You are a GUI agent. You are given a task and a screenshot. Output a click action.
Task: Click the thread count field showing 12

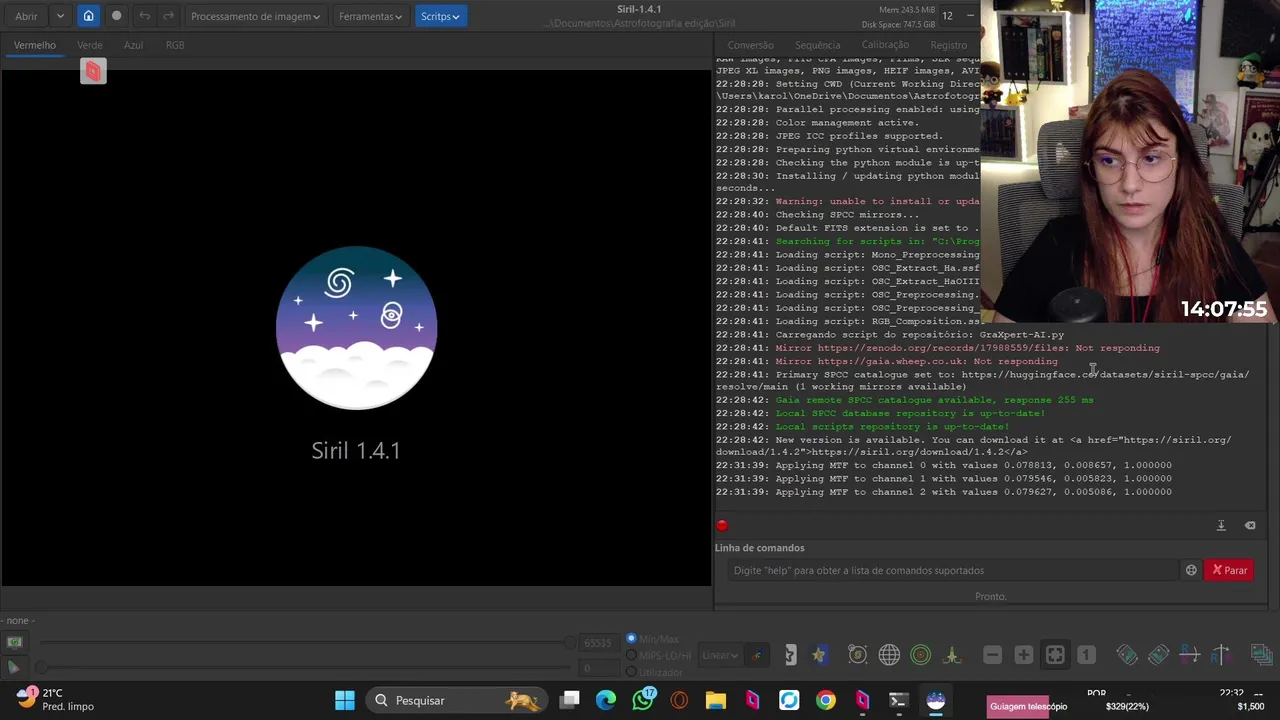(x=947, y=16)
